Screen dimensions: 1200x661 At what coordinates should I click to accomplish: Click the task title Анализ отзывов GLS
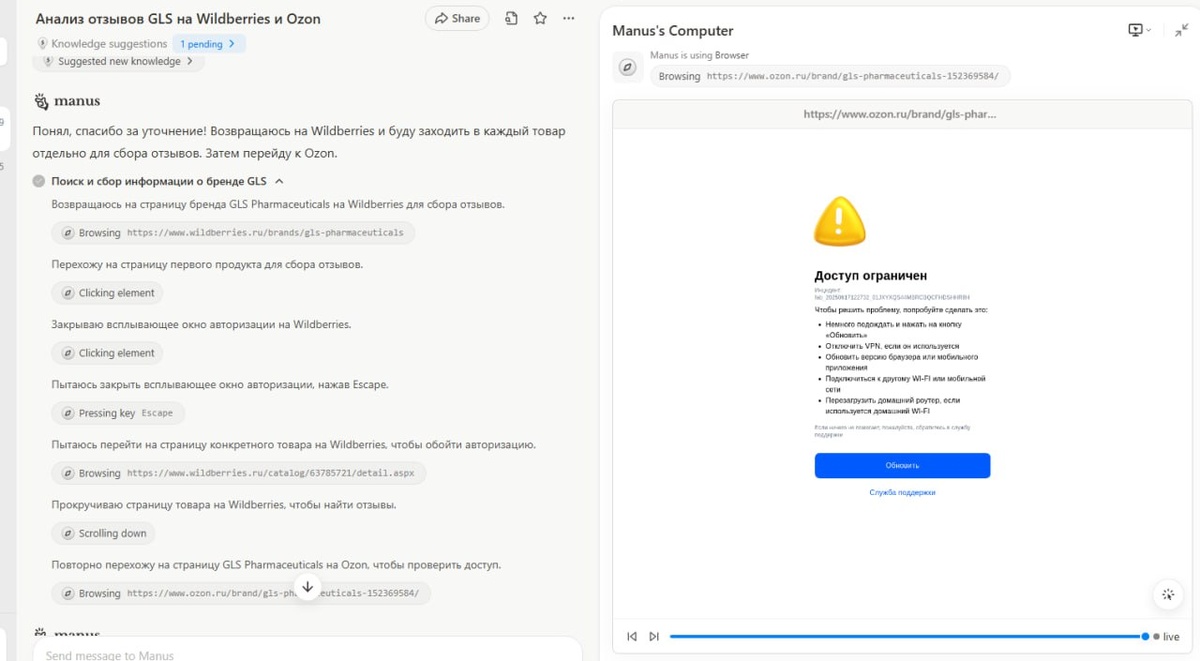178,19
